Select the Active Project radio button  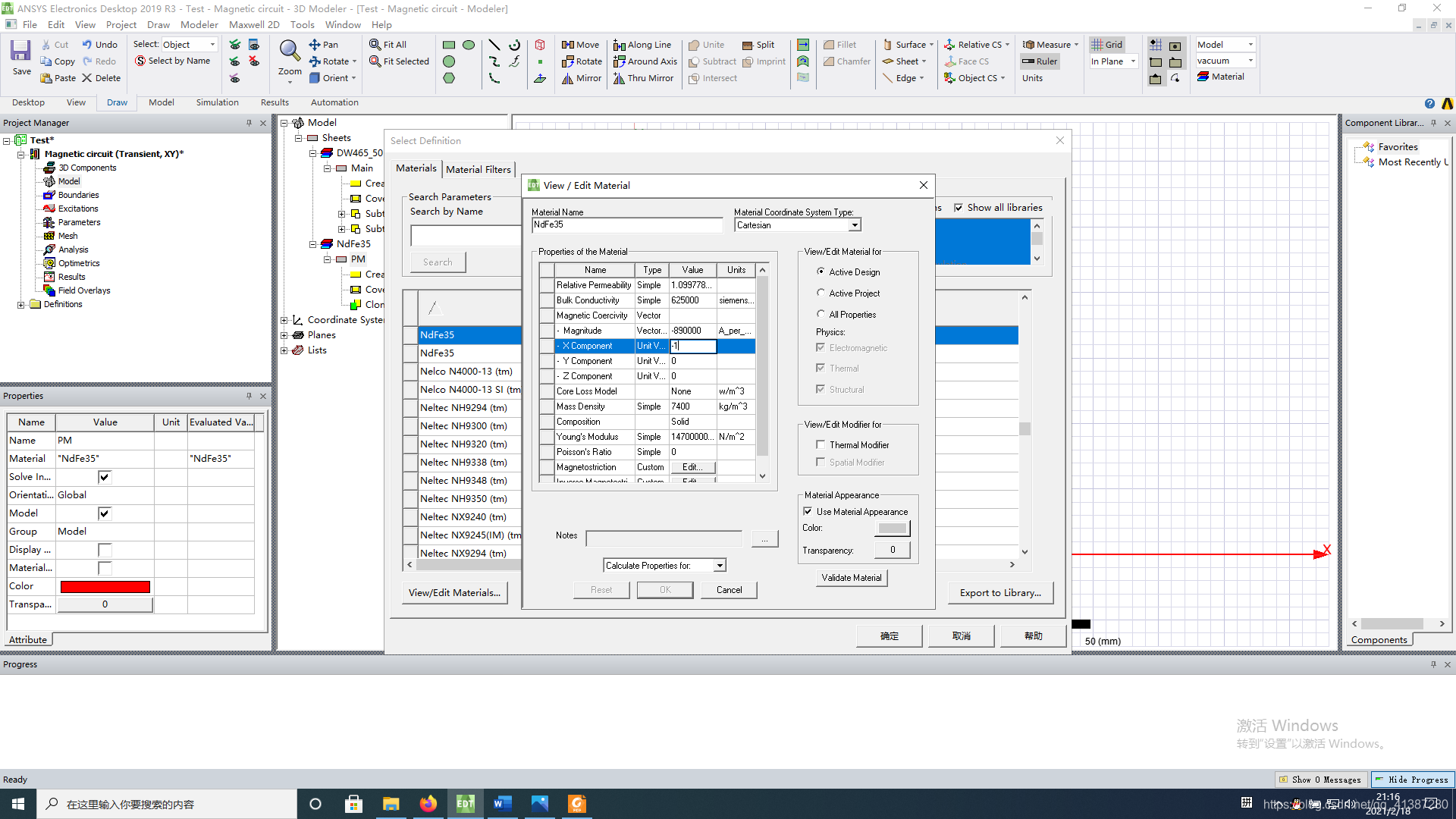point(821,293)
